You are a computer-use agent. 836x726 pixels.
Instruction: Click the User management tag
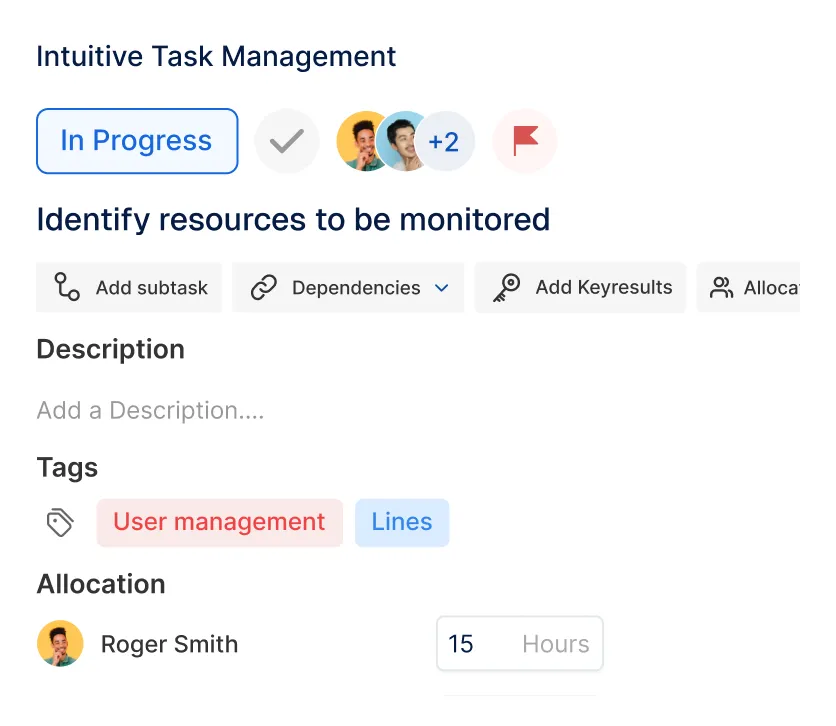pos(219,521)
